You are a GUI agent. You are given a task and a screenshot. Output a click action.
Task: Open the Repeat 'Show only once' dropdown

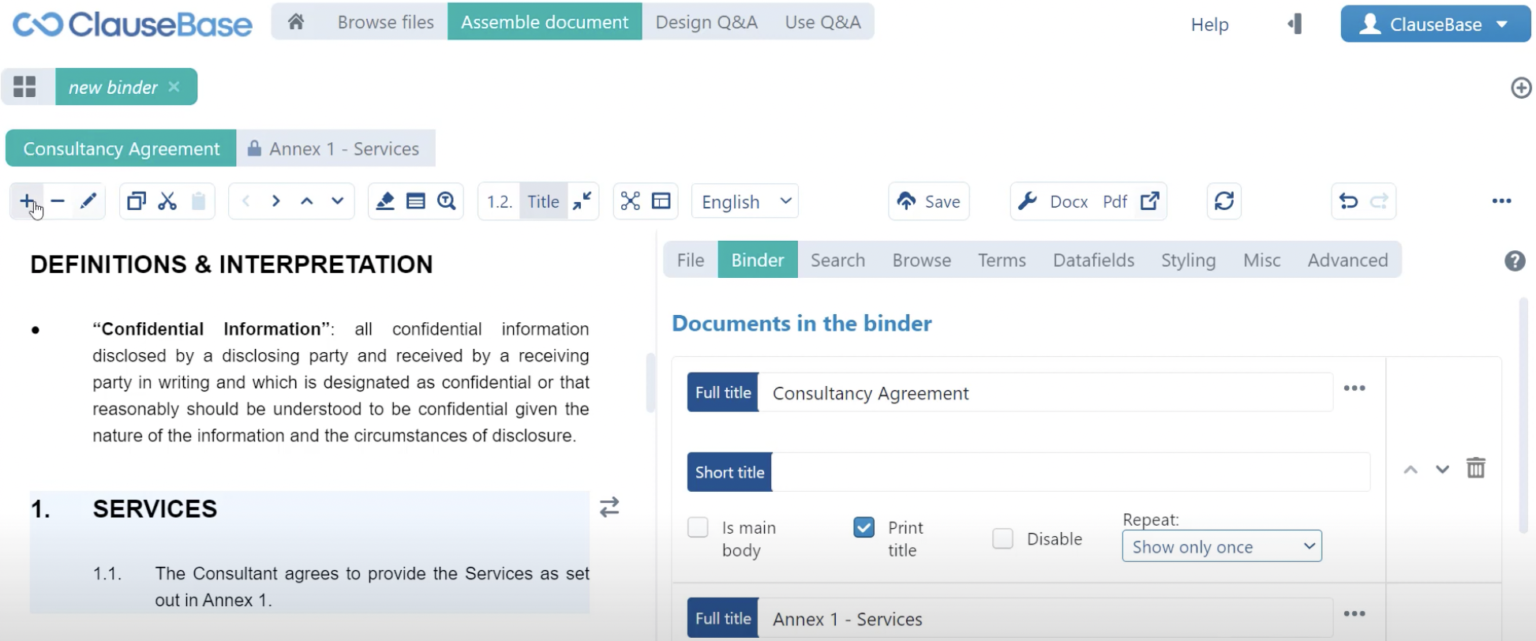1221,547
